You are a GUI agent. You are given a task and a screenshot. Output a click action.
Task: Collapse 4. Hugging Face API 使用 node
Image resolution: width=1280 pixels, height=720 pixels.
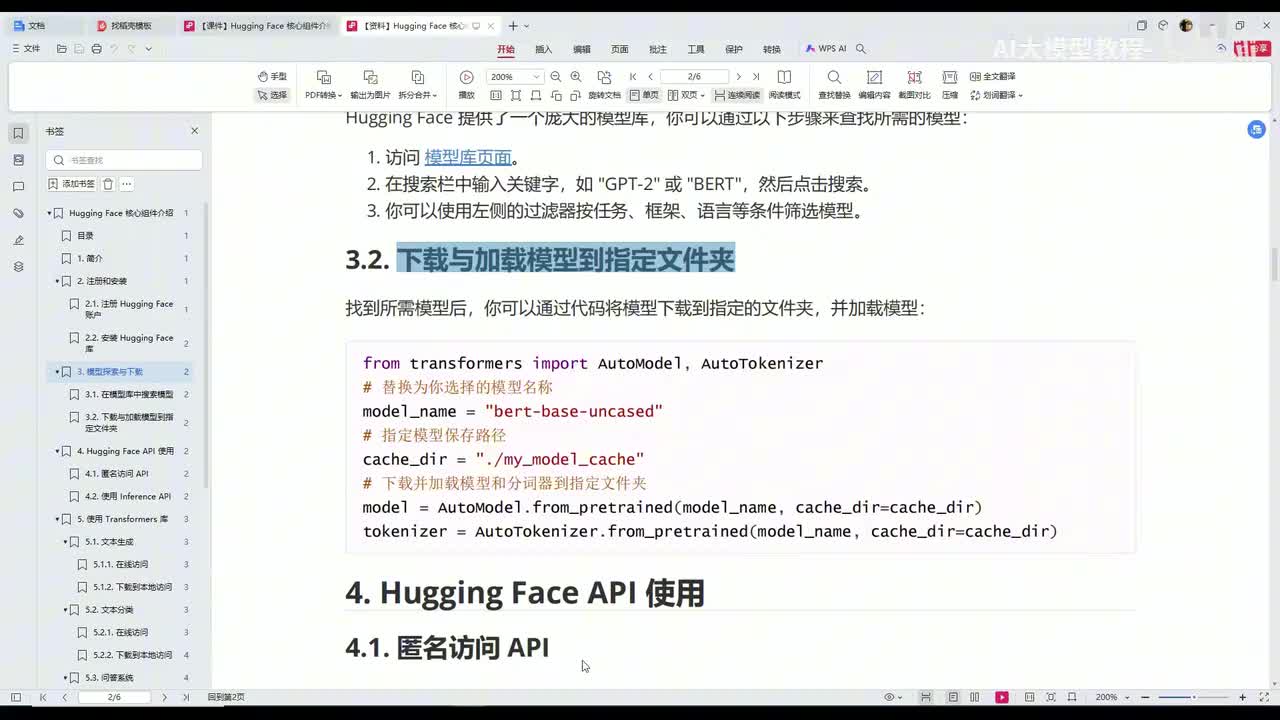coord(57,451)
